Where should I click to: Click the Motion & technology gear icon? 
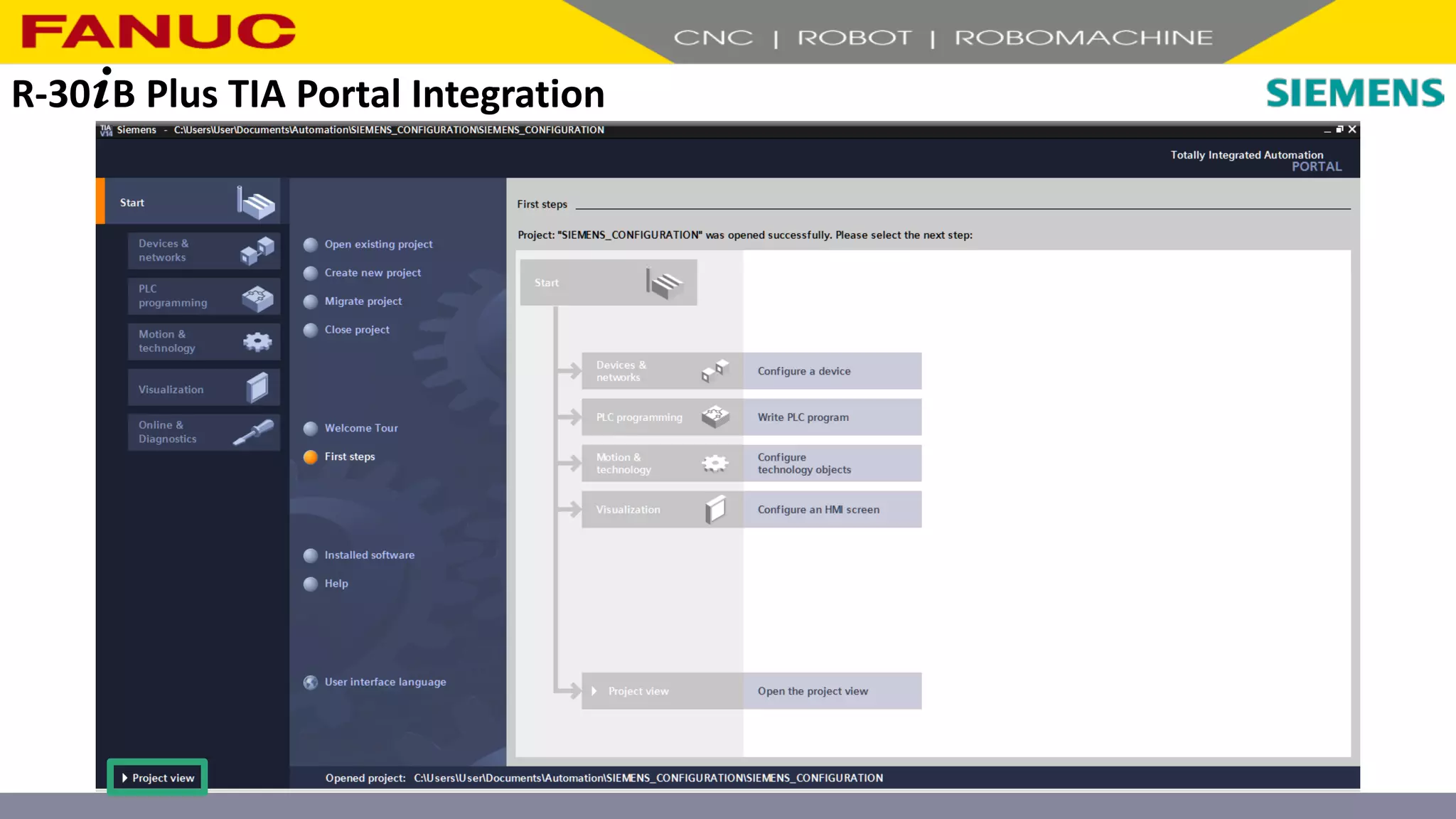click(257, 342)
